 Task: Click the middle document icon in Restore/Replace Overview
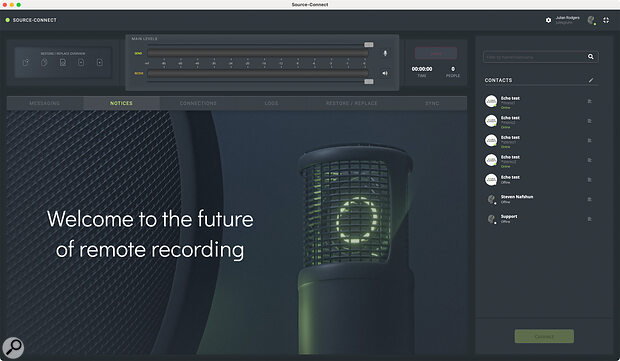click(63, 62)
